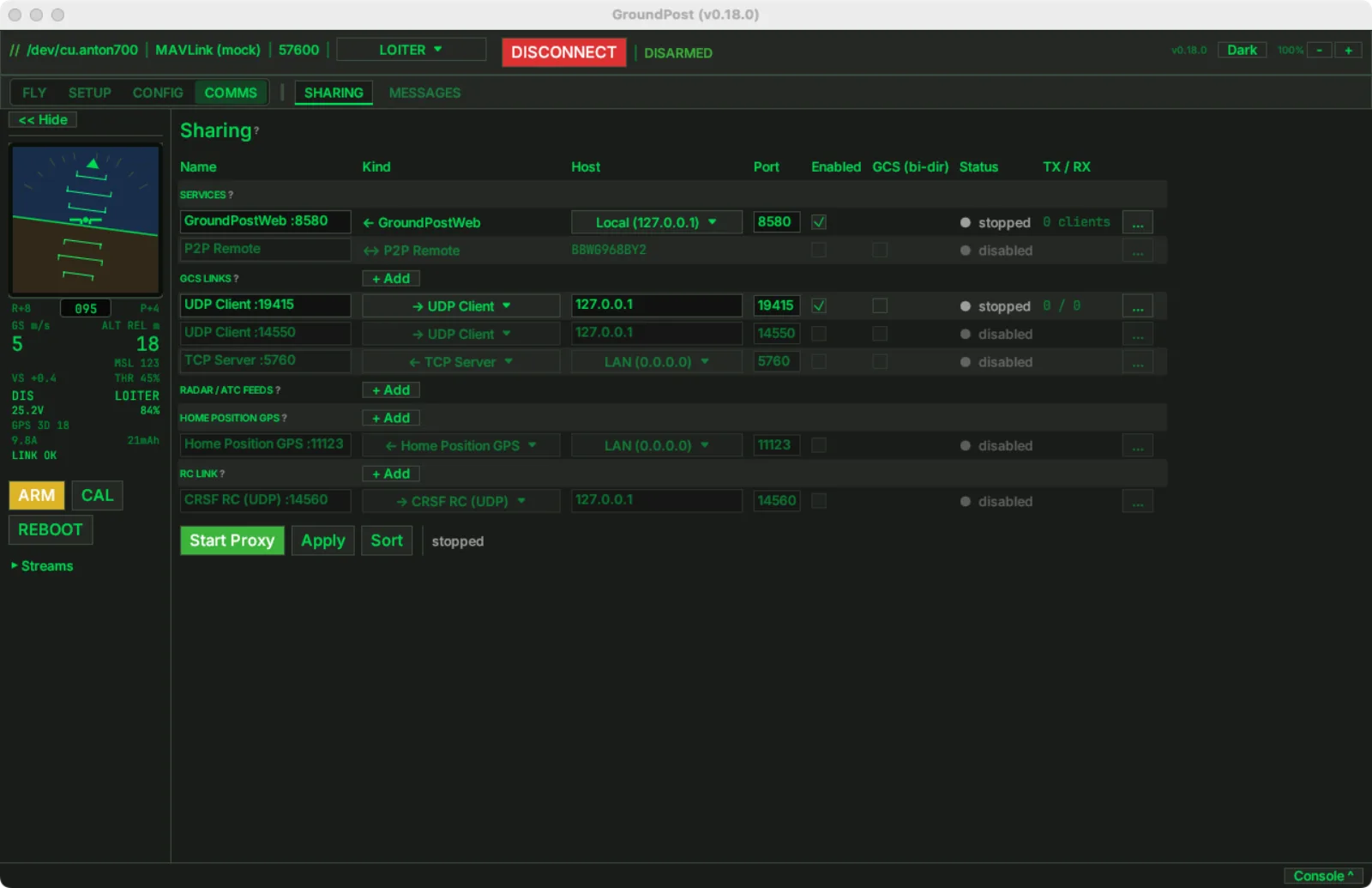
Task: Add a new GCS link
Action: [x=391, y=279]
